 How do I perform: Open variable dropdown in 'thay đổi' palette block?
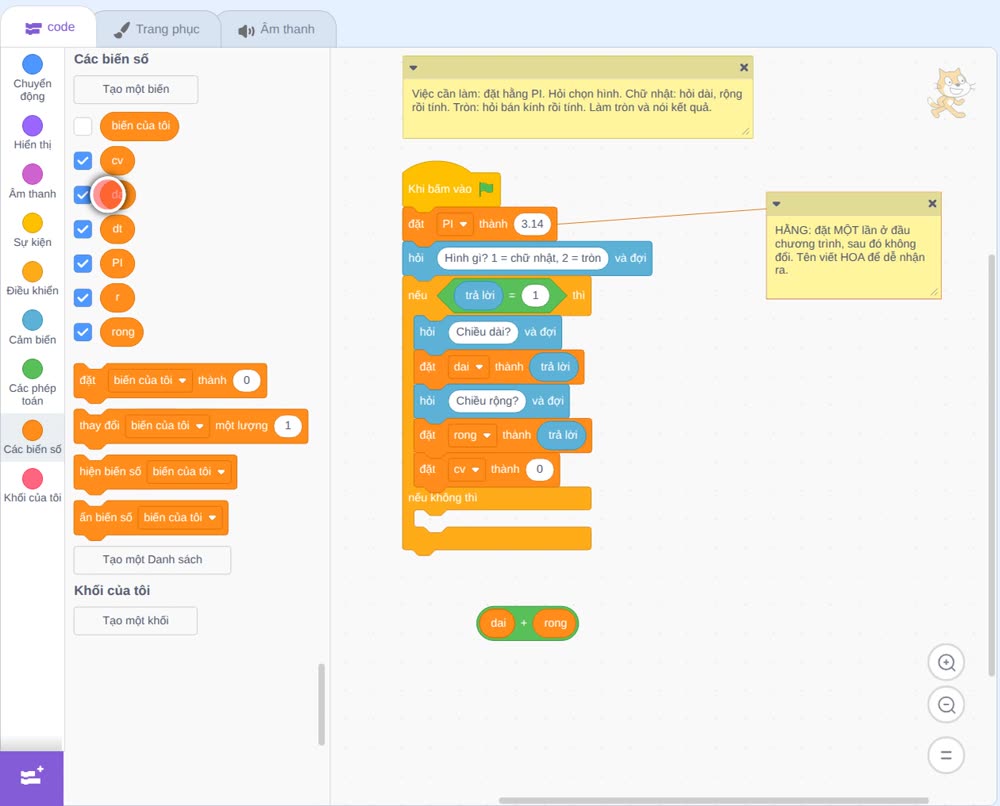pos(167,425)
